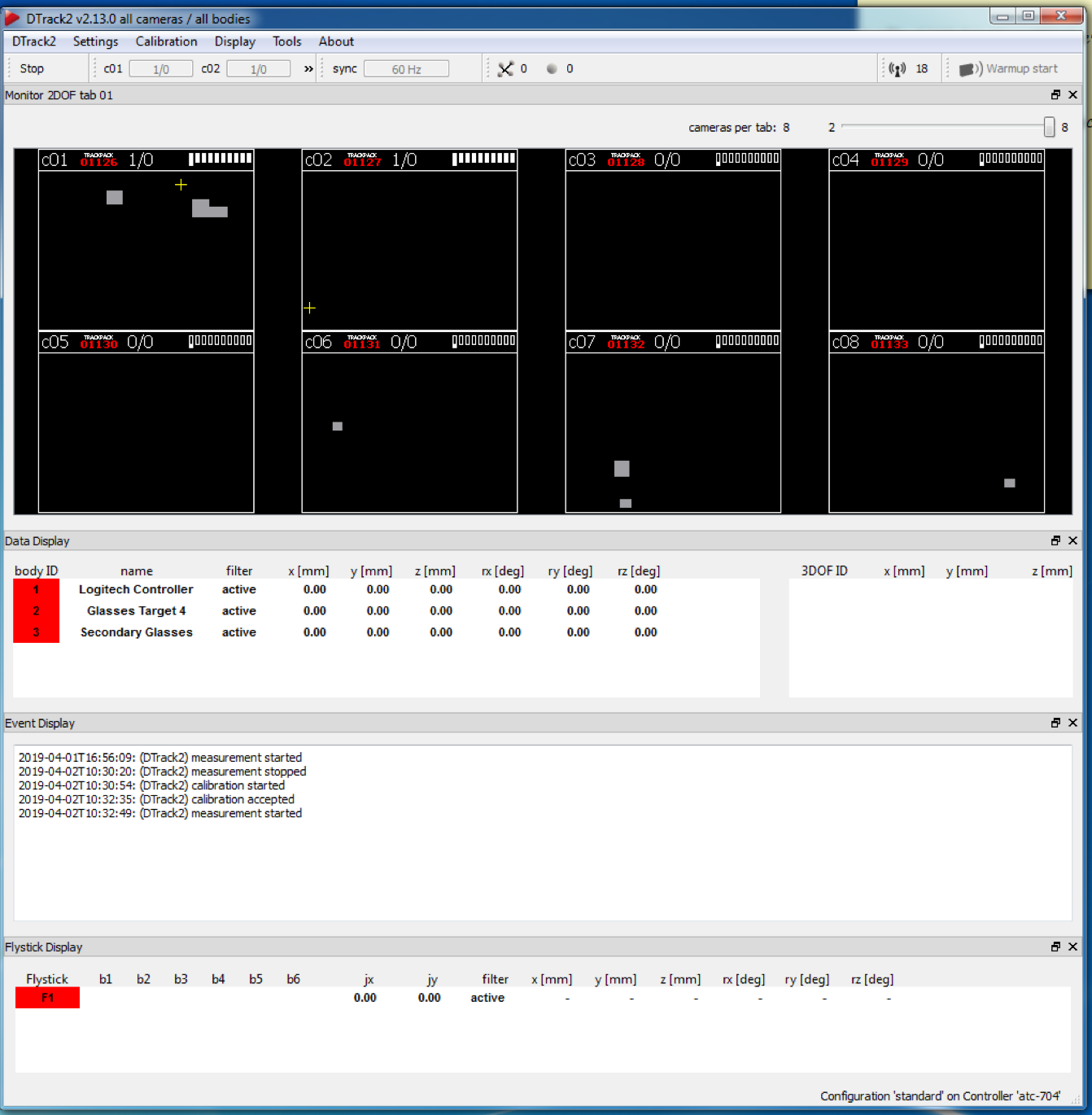The image size is (1092, 1115).
Task: Close the Data Display panel
Action: pyautogui.click(x=1073, y=541)
